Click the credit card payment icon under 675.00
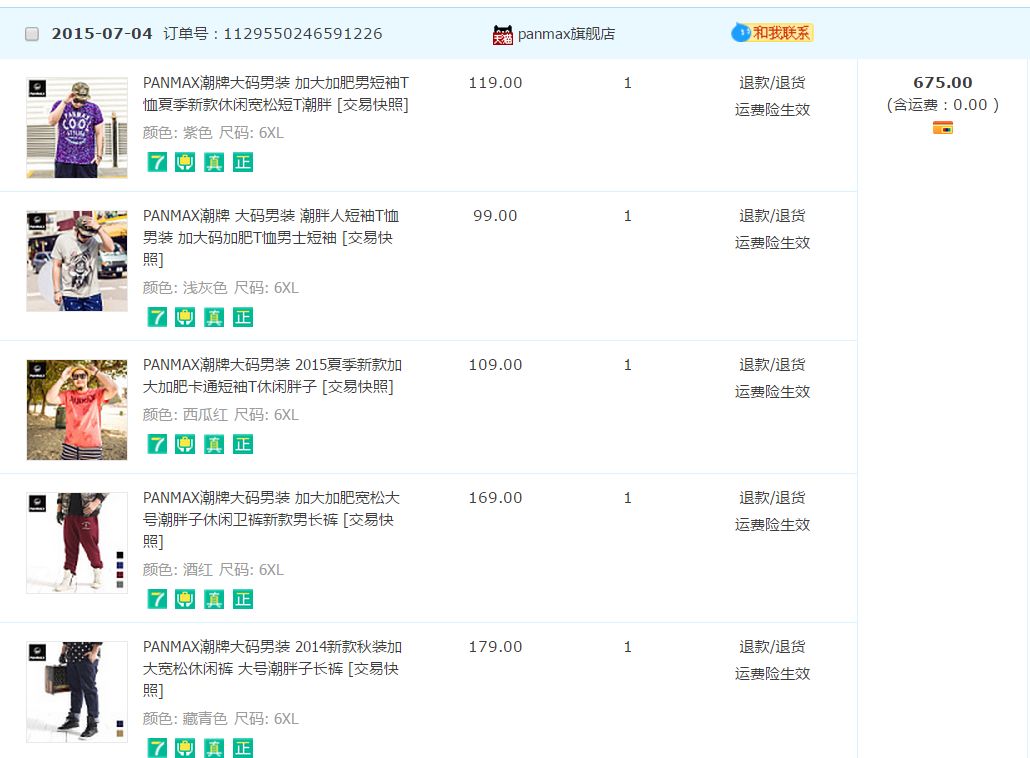Viewport: 1030px width, 758px height. point(942,127)
